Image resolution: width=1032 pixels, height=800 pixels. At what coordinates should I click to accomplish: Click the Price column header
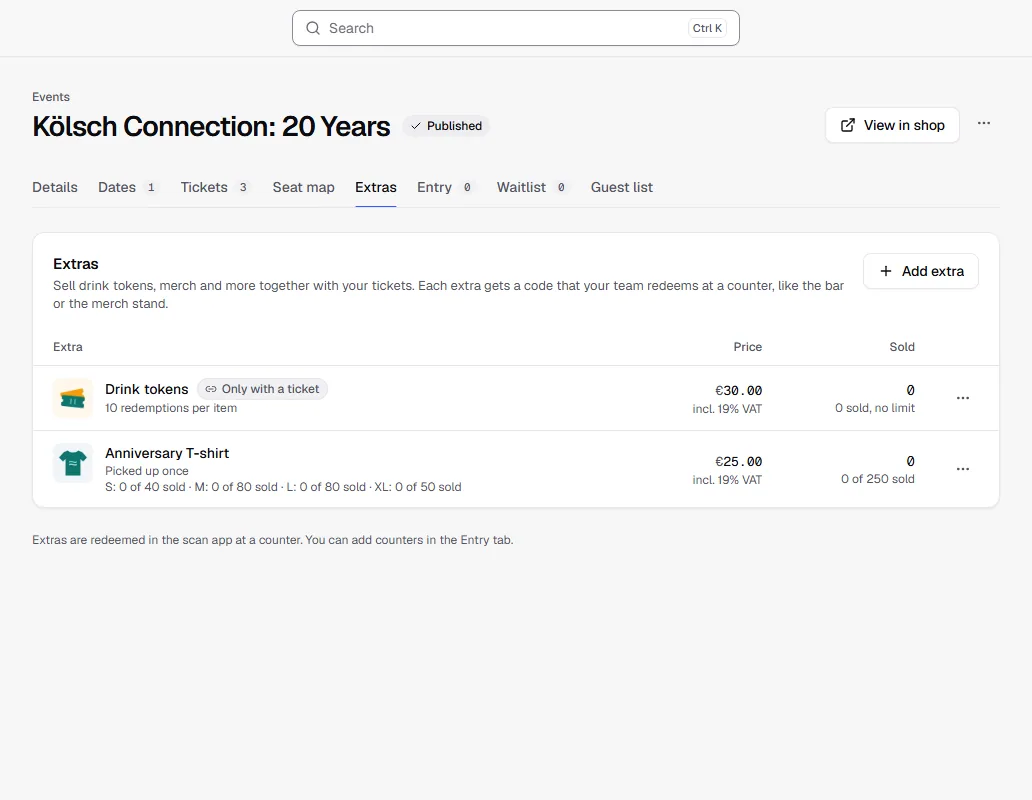[x=748, y=347]
